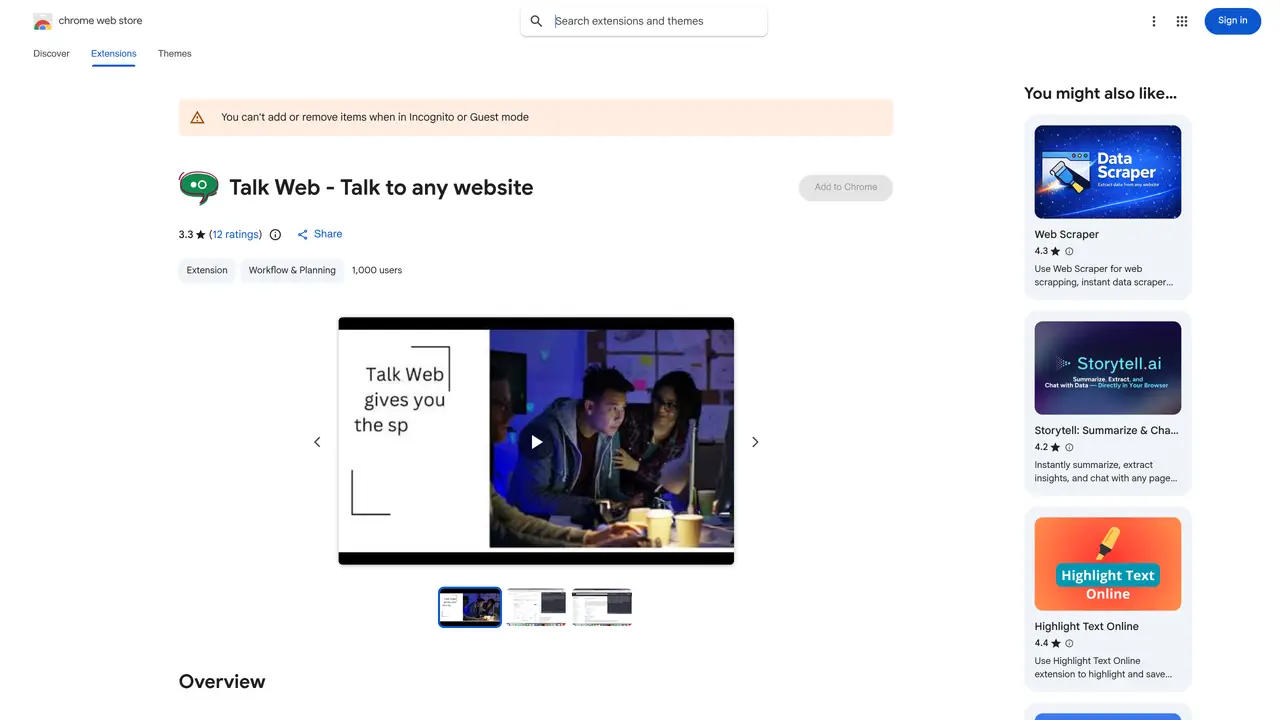Image resolution: width=1280 pixels, height=720 pixels.
Task: Open the Discover tab
Action: [x=51, y=54]
